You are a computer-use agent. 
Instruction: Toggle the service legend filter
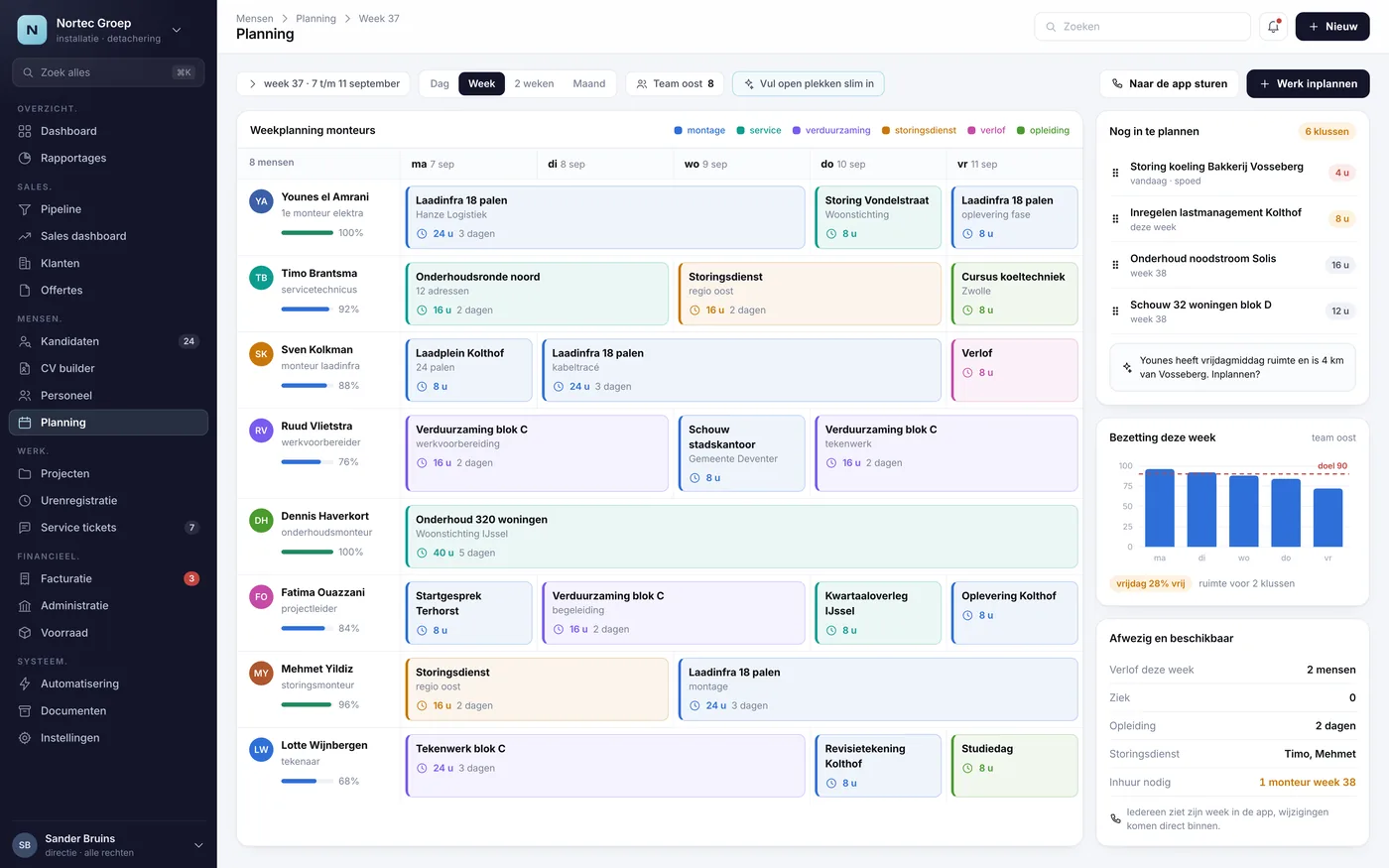click(x=759, y=130)
